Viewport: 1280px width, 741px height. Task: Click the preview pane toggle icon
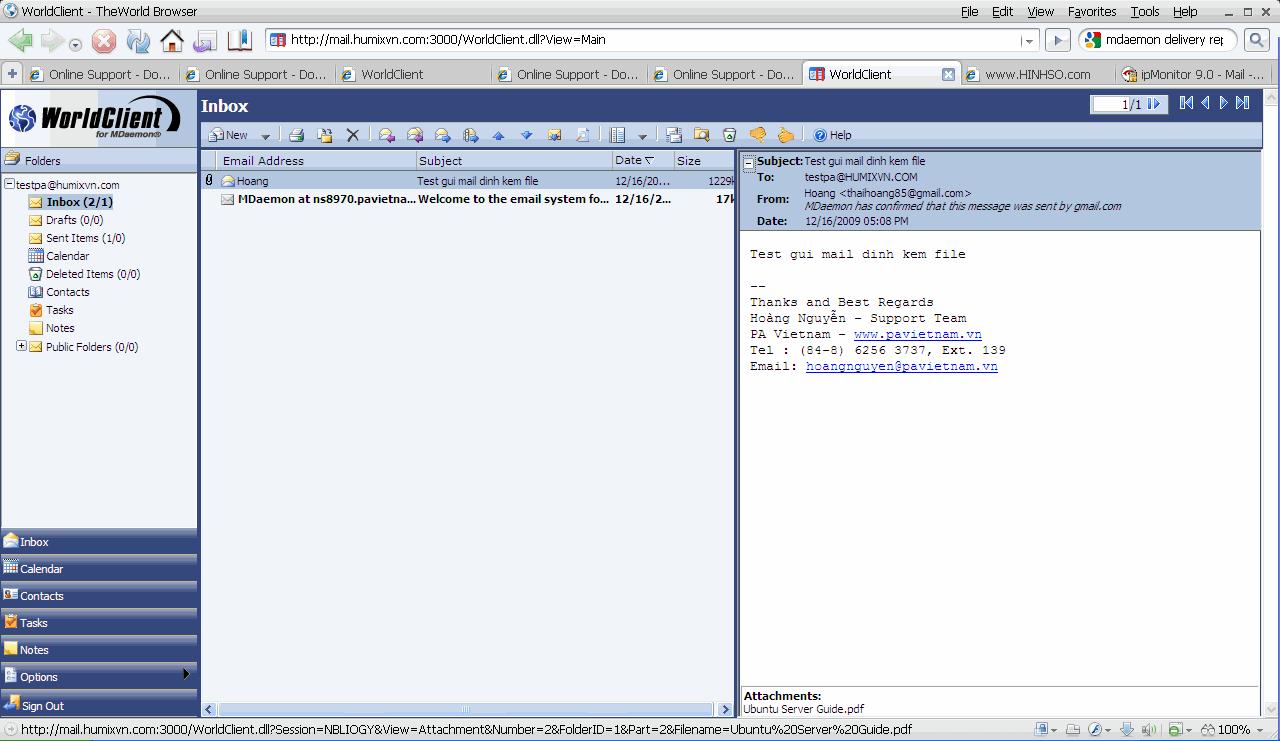click(674, 135)
